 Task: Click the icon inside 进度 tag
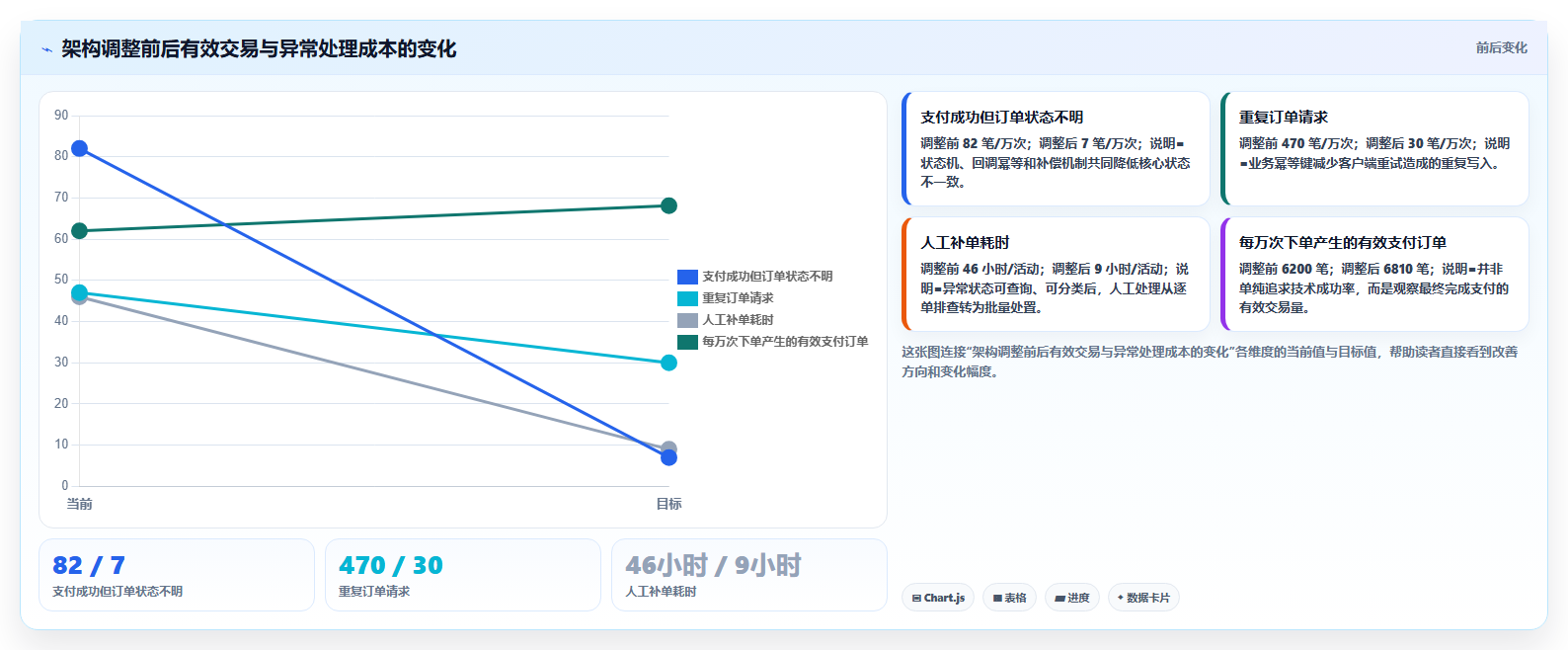[x=1060, y=599]
